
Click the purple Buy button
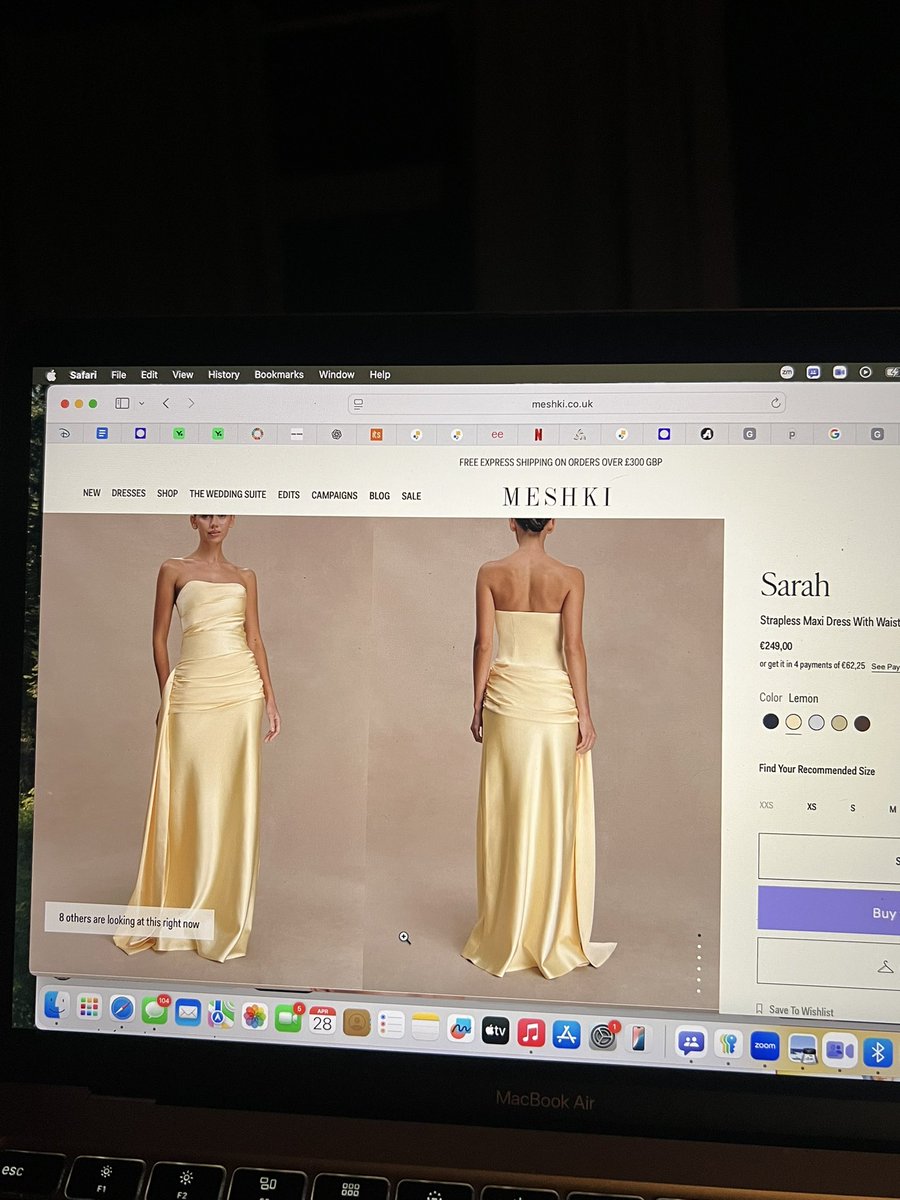(x=829, y=910)
